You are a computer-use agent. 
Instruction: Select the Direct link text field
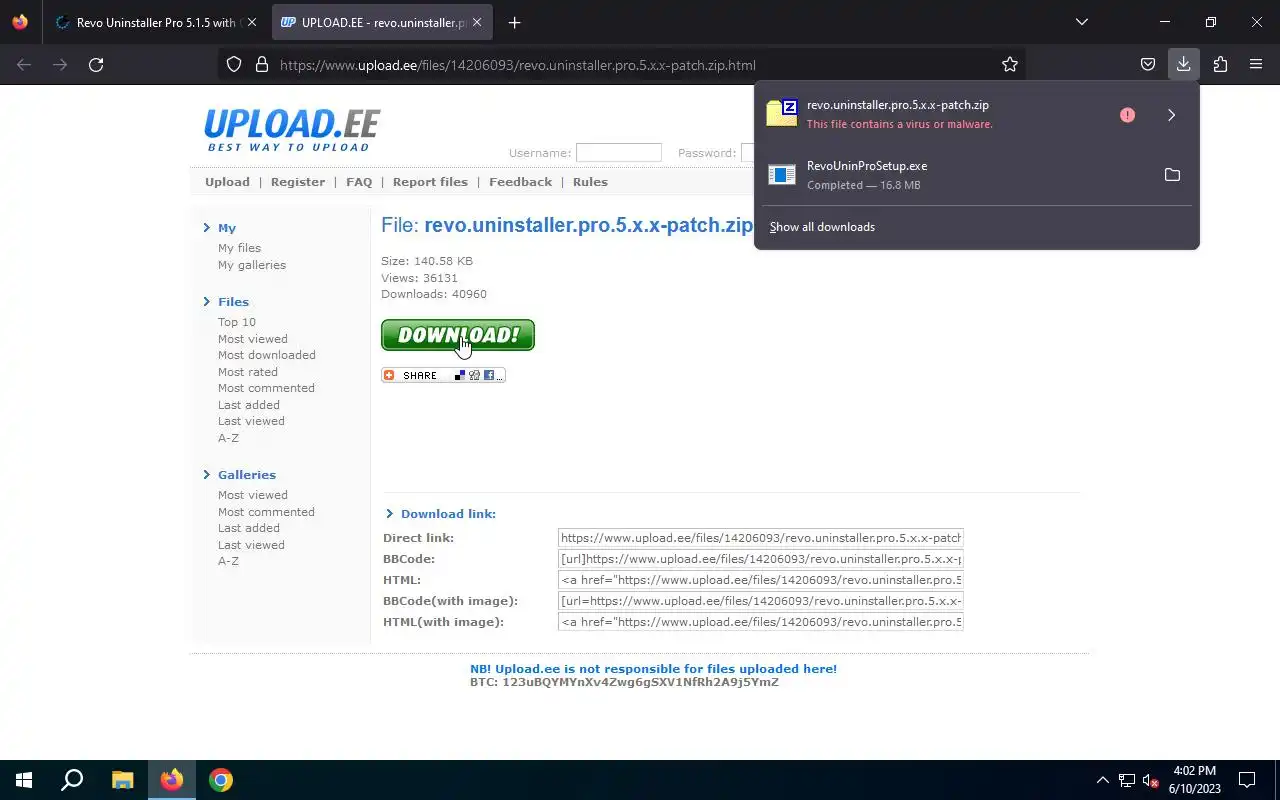tap(760, 538)
